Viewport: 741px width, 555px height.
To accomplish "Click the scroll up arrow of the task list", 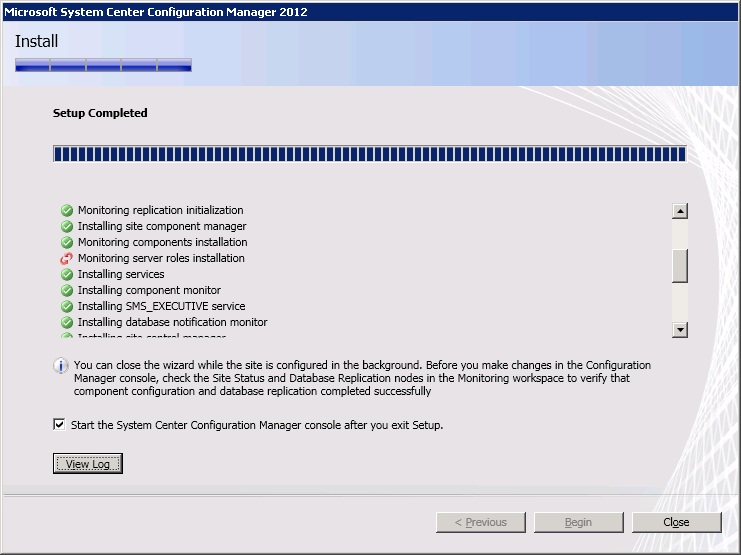I will [x=680, y=211].
